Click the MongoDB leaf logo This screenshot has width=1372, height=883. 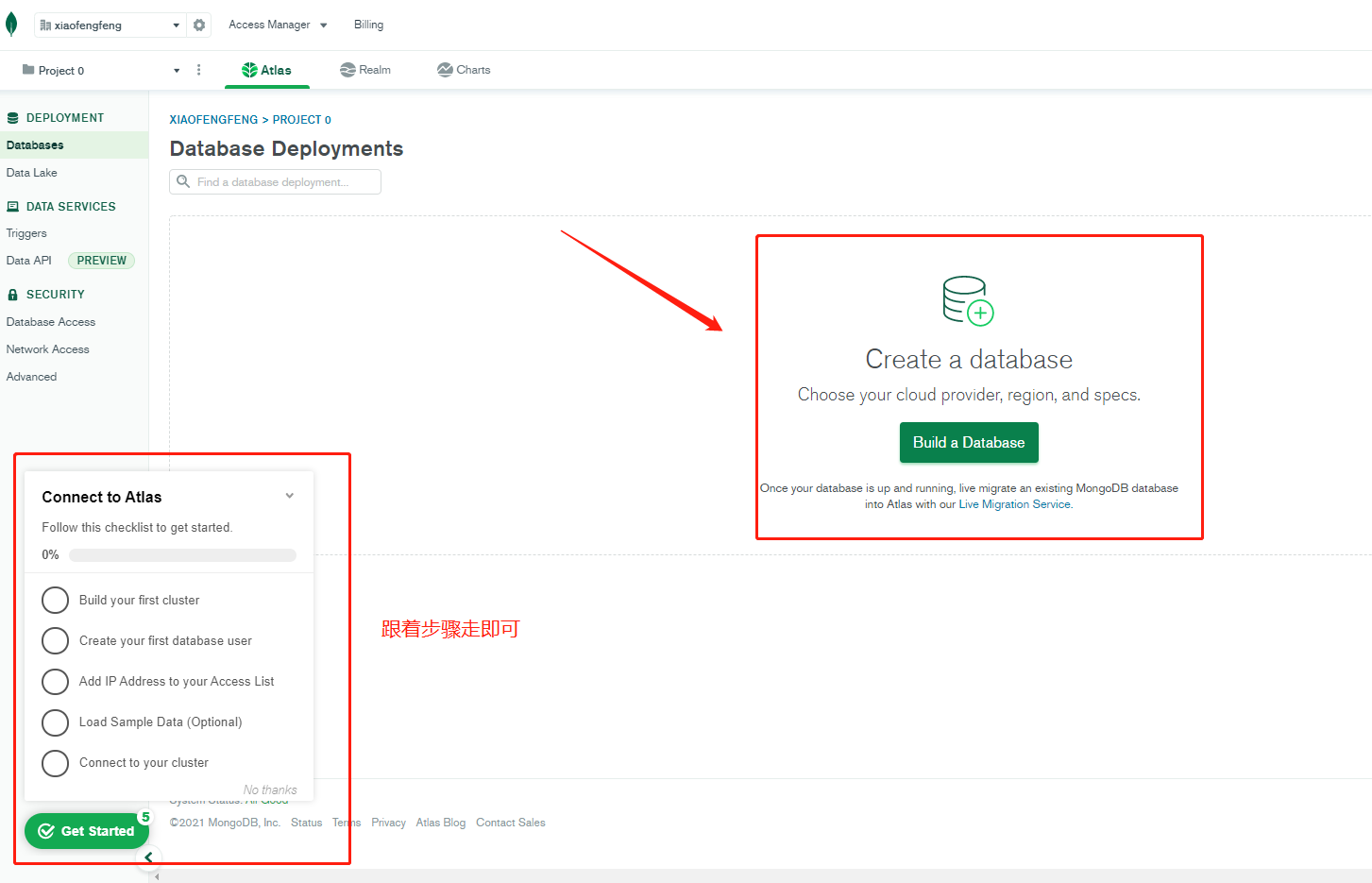11,25
